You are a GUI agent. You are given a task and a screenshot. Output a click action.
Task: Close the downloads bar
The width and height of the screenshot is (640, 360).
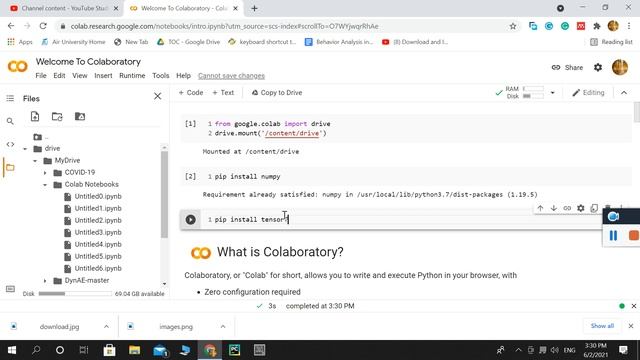tap(631, 326)
